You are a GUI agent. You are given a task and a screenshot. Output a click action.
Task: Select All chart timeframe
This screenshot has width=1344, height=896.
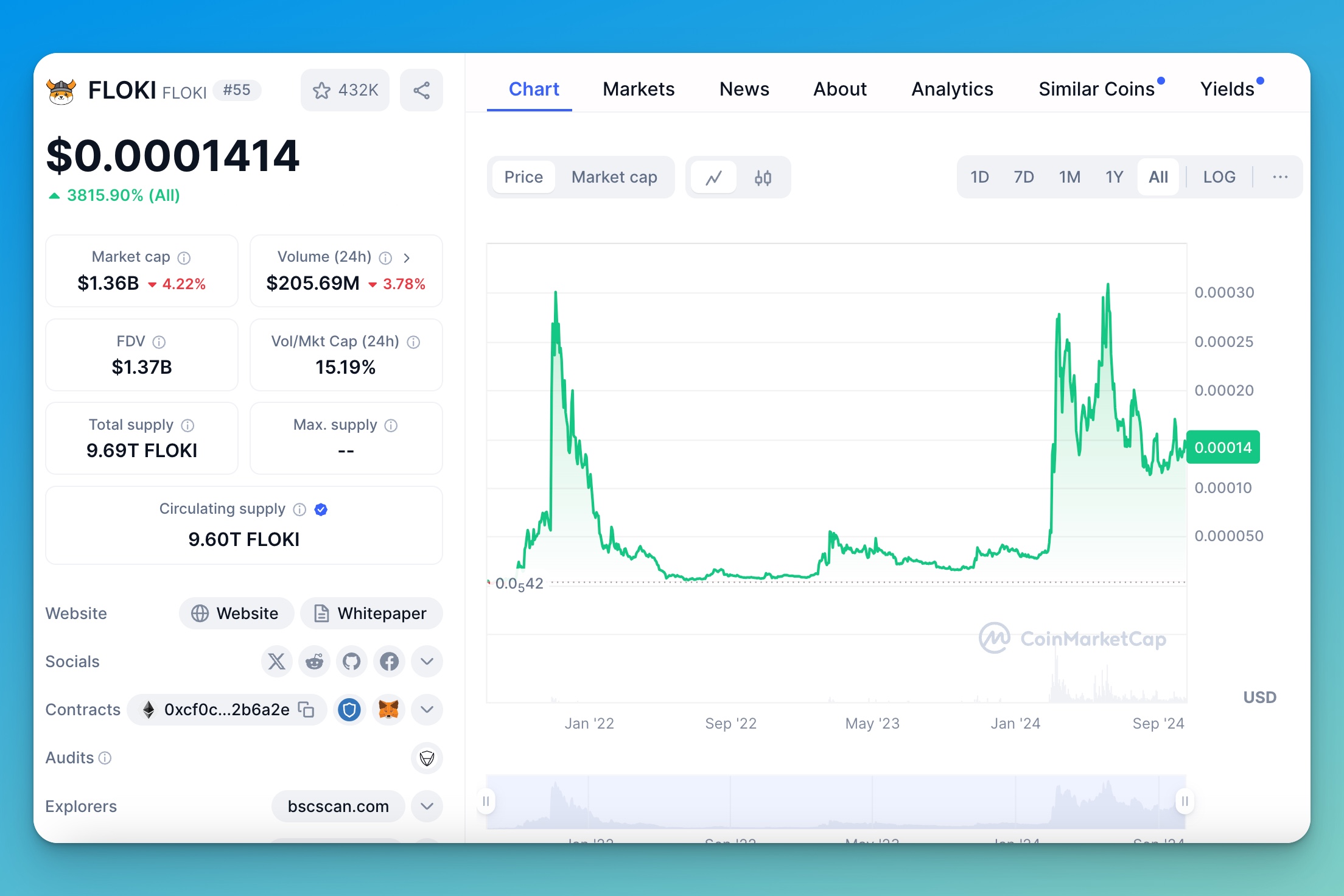click(x=1158, y=177)
